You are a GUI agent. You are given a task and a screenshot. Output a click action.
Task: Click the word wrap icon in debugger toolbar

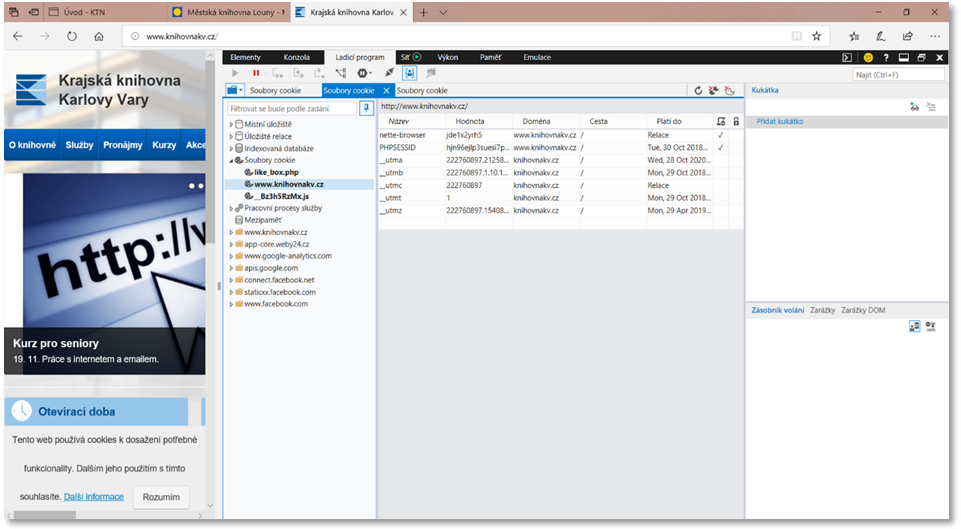point(431,73)
